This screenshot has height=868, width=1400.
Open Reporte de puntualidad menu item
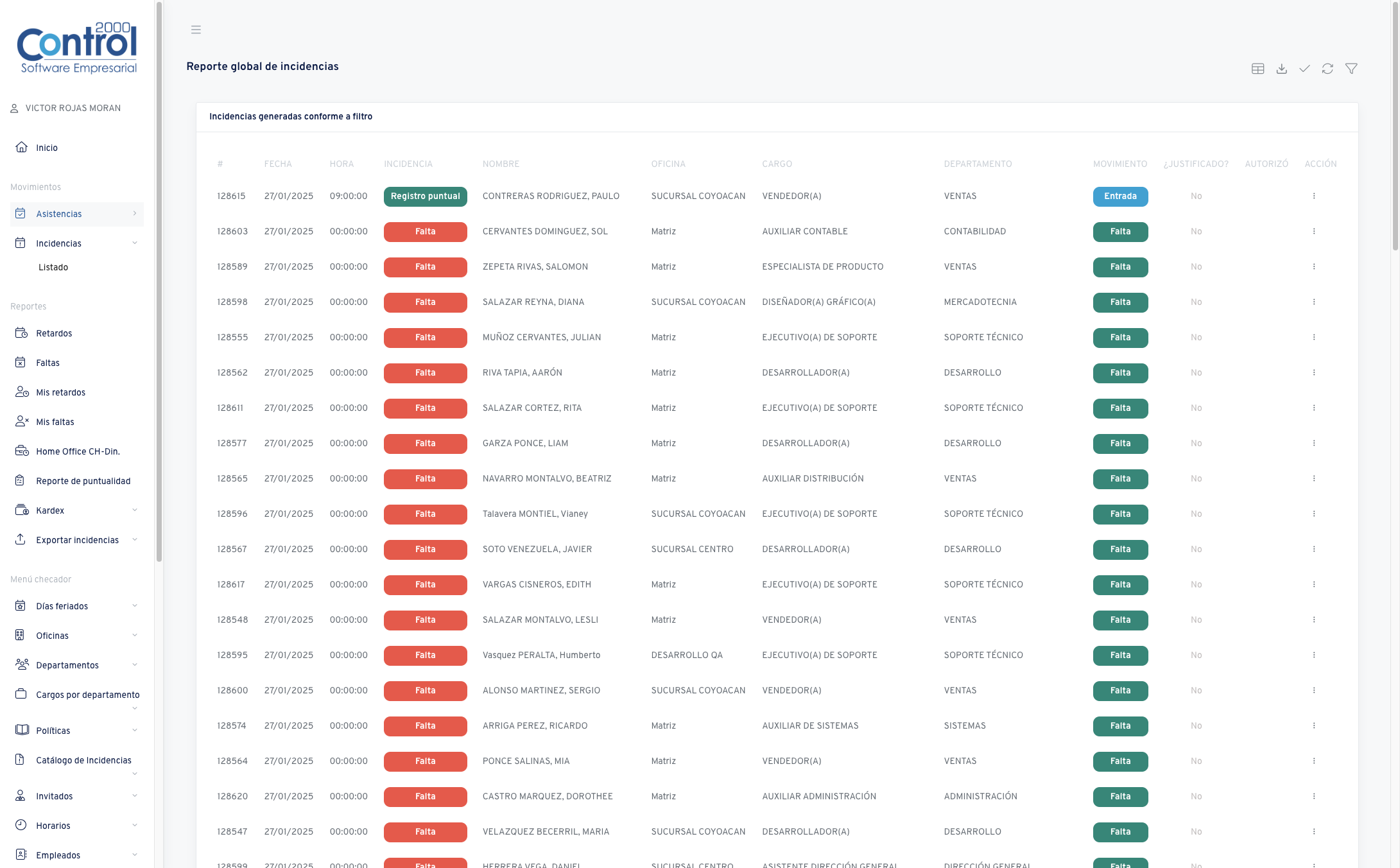point(77,481)
